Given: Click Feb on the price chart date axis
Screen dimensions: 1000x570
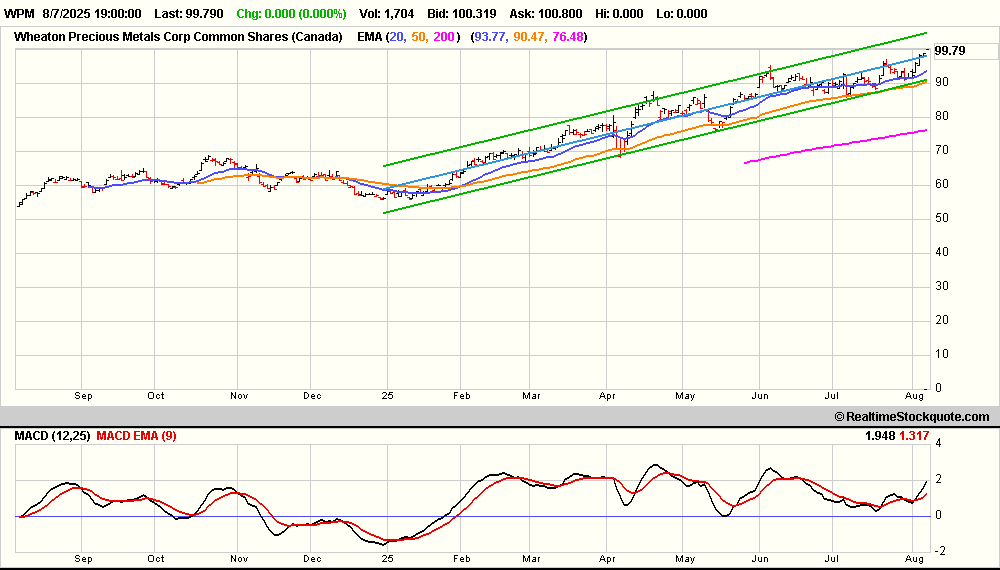Looking at the screenshot, I should point(462,396).
